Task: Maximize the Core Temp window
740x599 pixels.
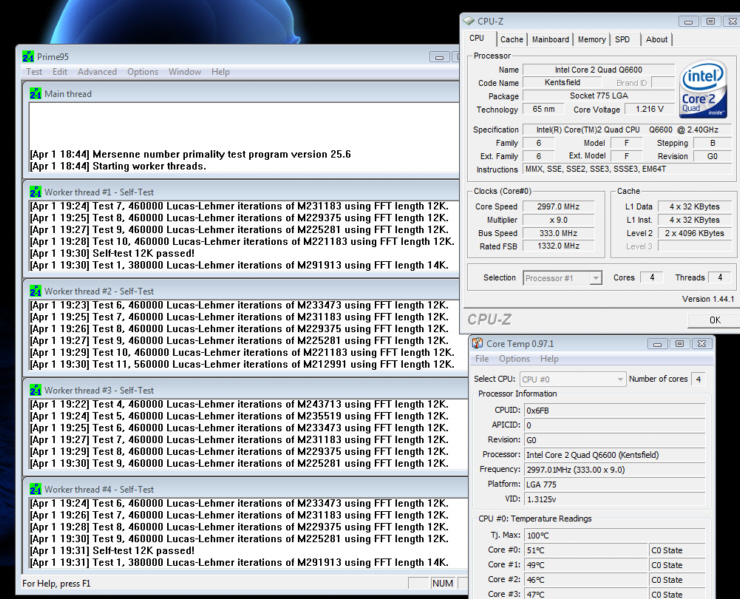Action: pos(680,344)
